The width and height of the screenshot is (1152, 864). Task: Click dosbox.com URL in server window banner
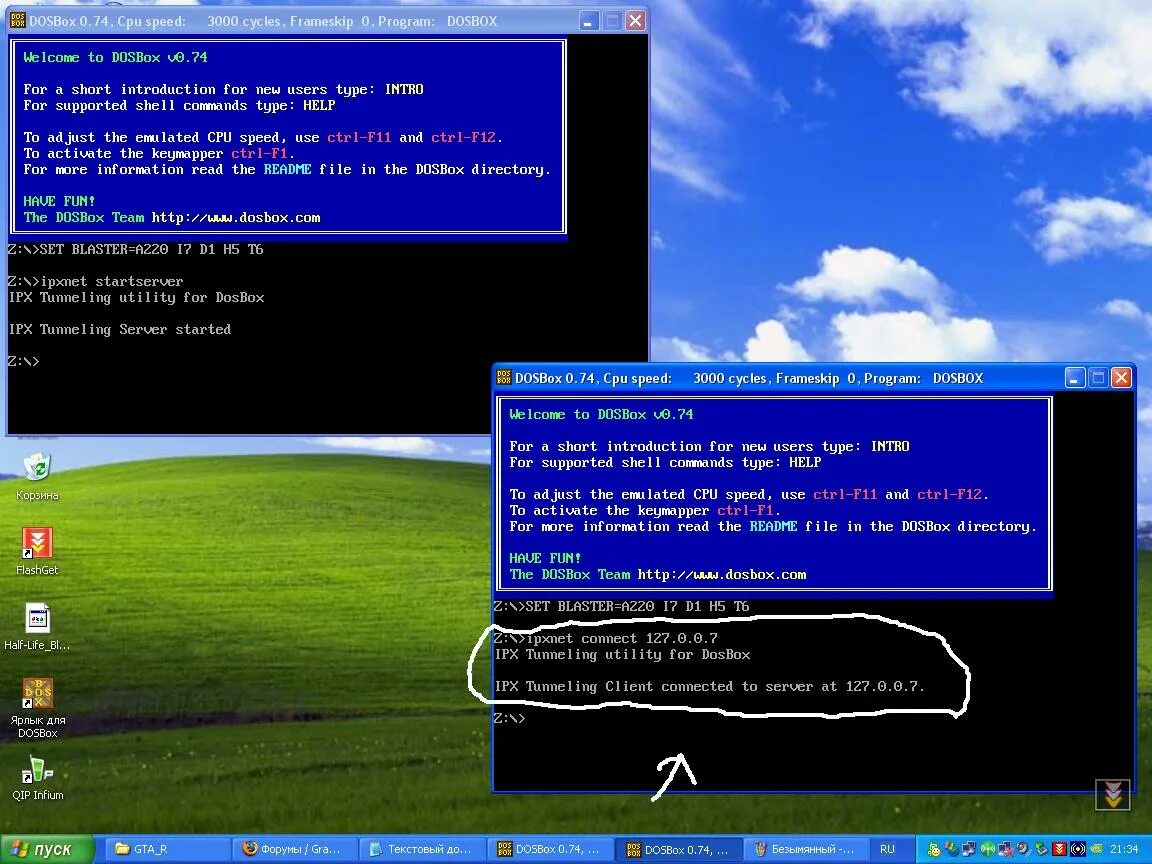click(x=236, y=217)
